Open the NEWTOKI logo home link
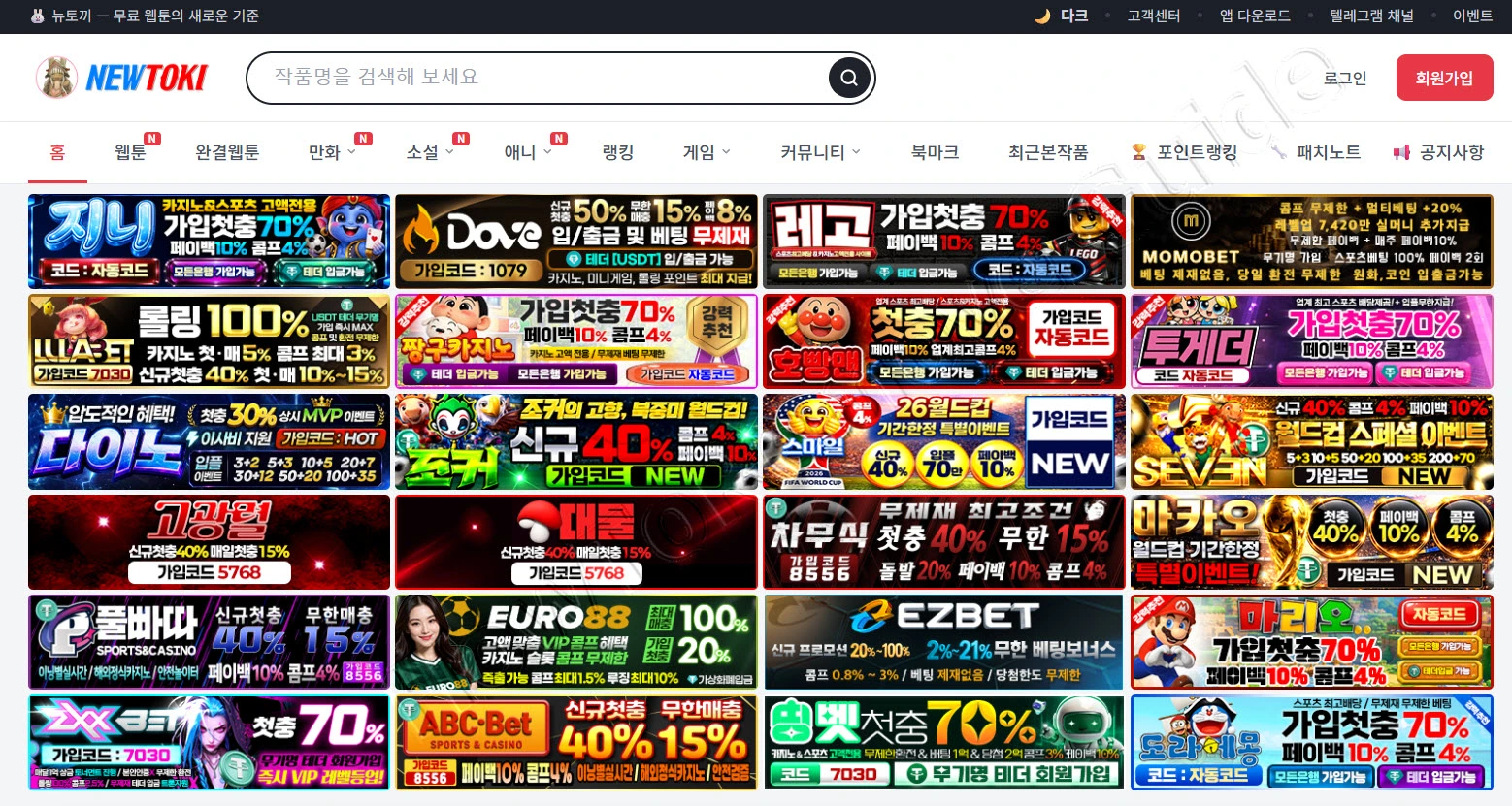 [121, 78]
